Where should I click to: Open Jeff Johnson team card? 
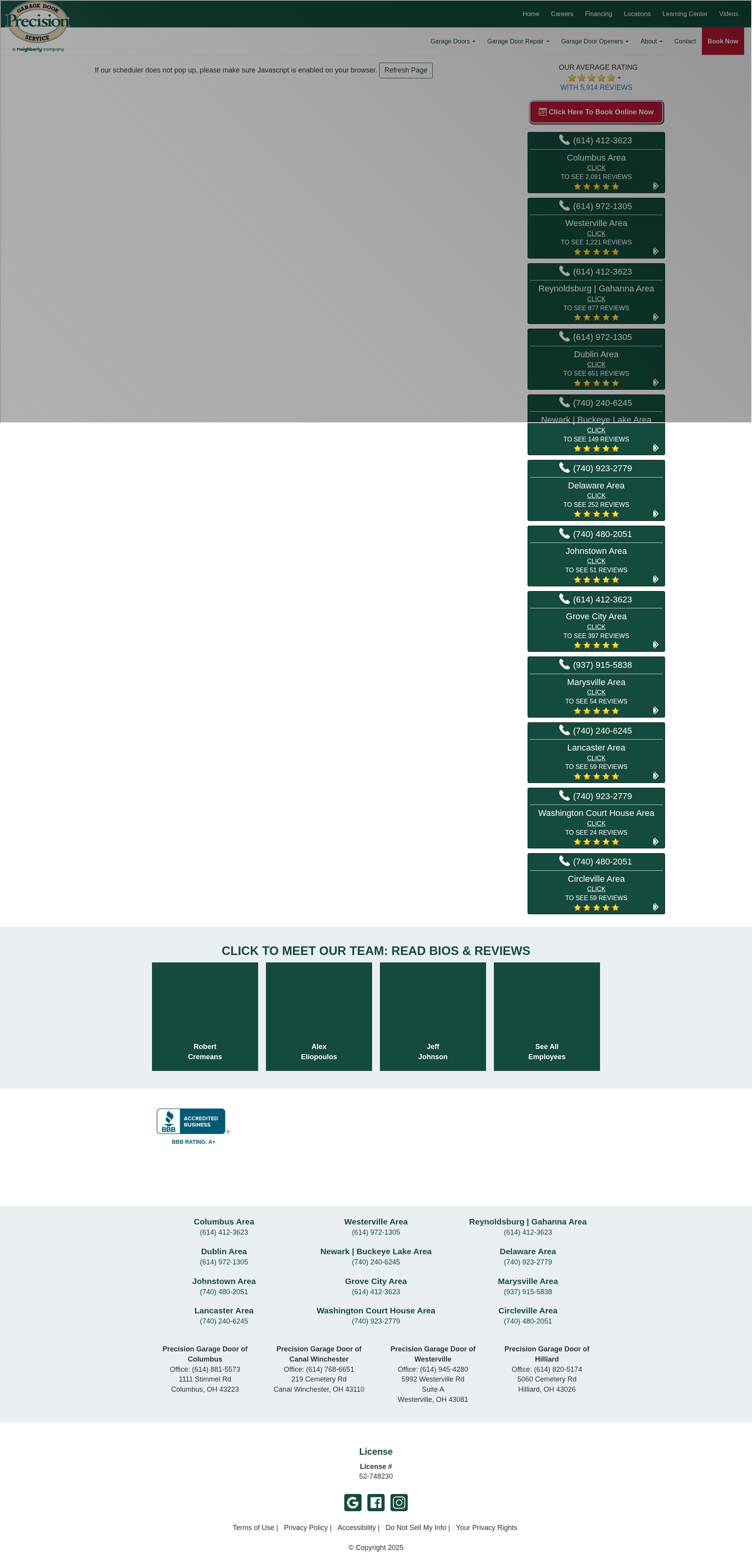coord(432,1016)
